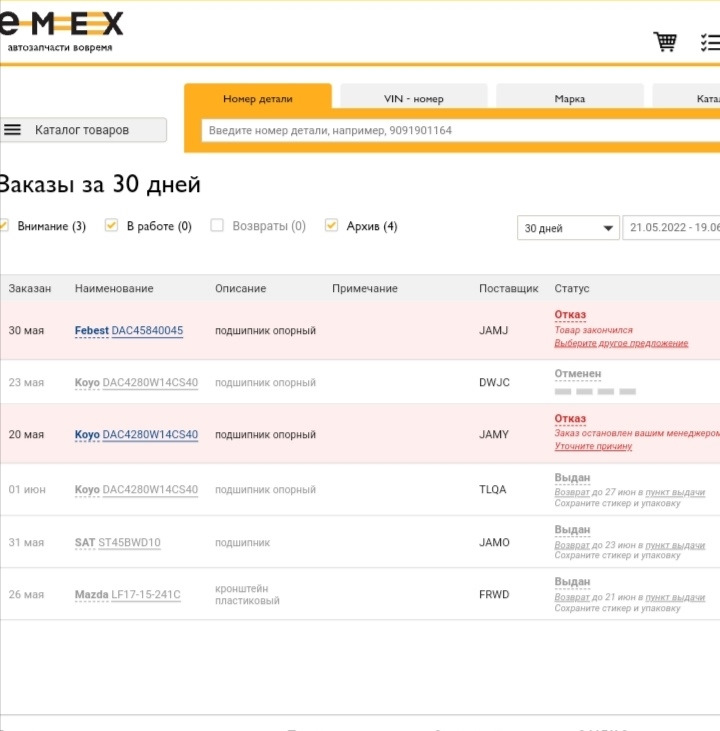Click Уточните причину link
720x731 pixels.
[x=593, y=446]
